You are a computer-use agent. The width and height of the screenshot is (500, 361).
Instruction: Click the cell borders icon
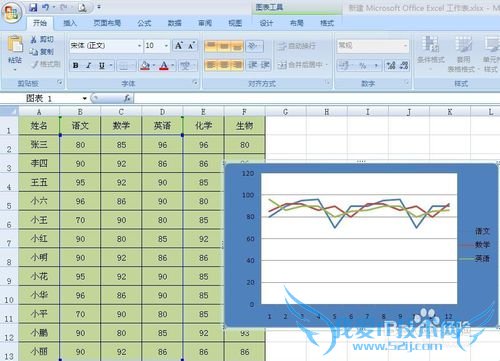(124, 65)
